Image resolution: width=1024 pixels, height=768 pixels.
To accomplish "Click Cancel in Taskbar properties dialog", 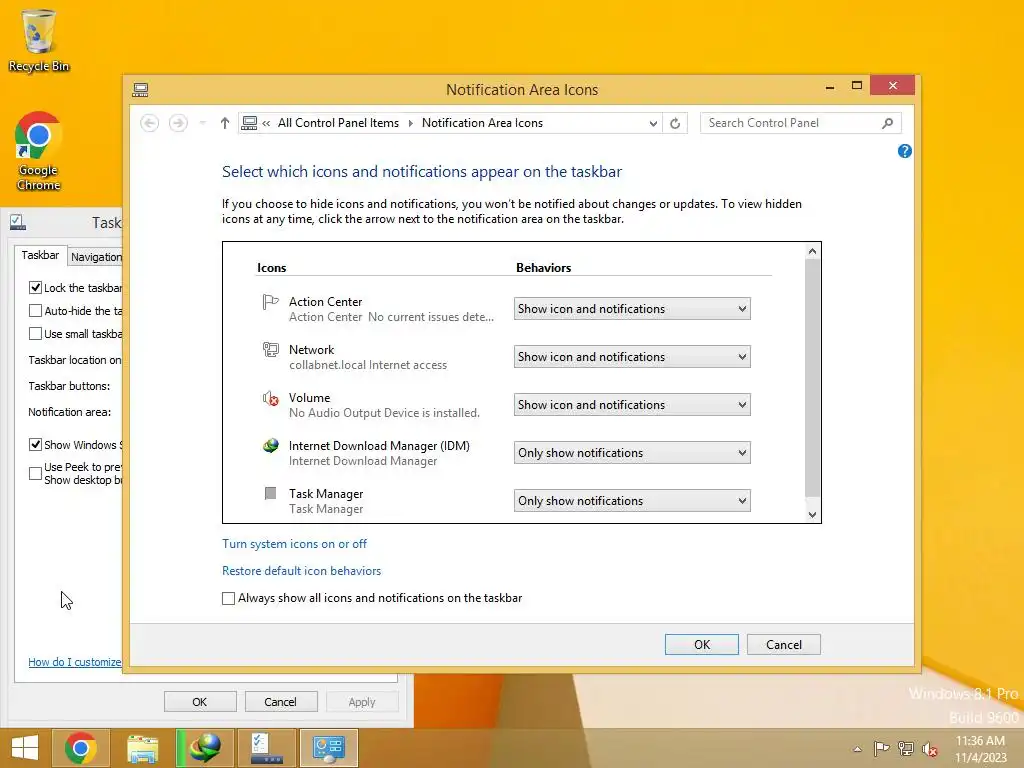I will tap(281, 702).
